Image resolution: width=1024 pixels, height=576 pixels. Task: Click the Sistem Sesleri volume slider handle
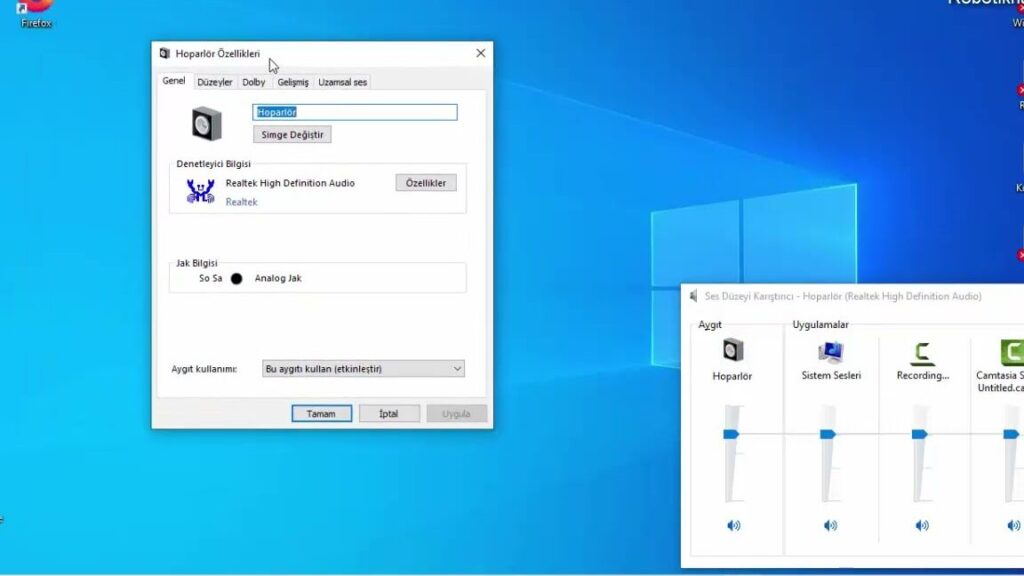[x=828, y=434]
